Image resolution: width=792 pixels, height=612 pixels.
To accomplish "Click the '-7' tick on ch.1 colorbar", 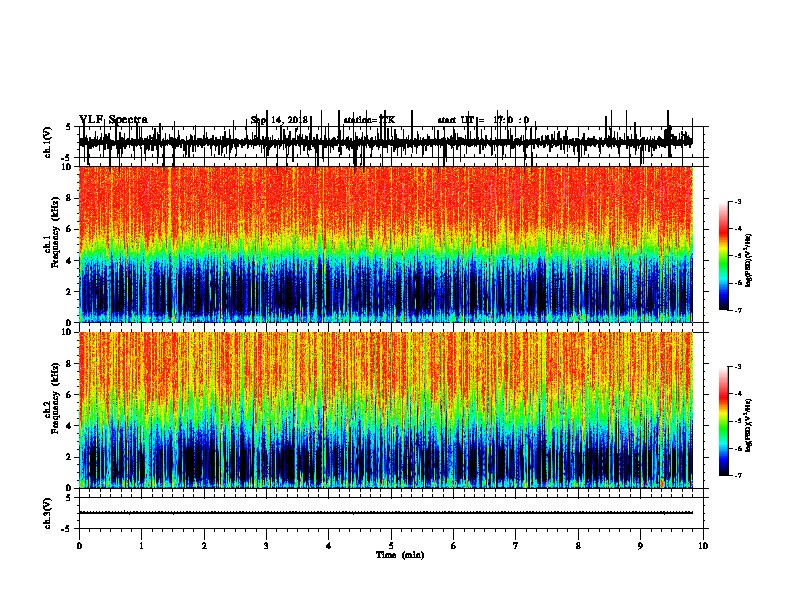I will coord(737,310).
